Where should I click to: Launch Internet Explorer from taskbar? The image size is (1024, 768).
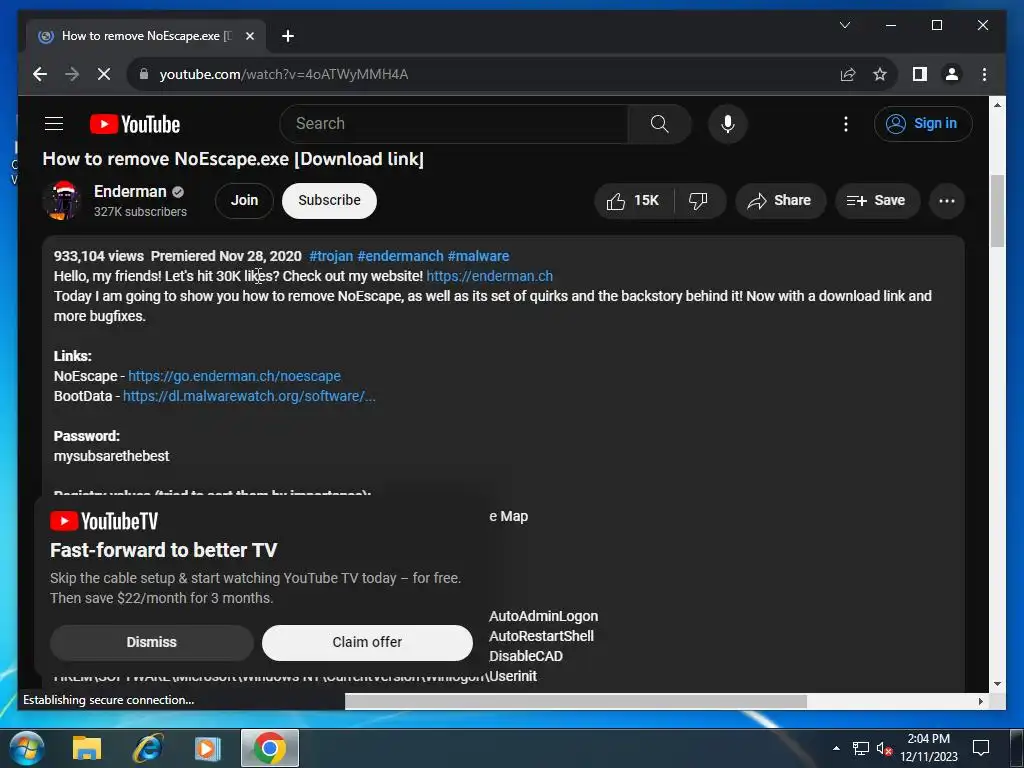click(148, 748)
